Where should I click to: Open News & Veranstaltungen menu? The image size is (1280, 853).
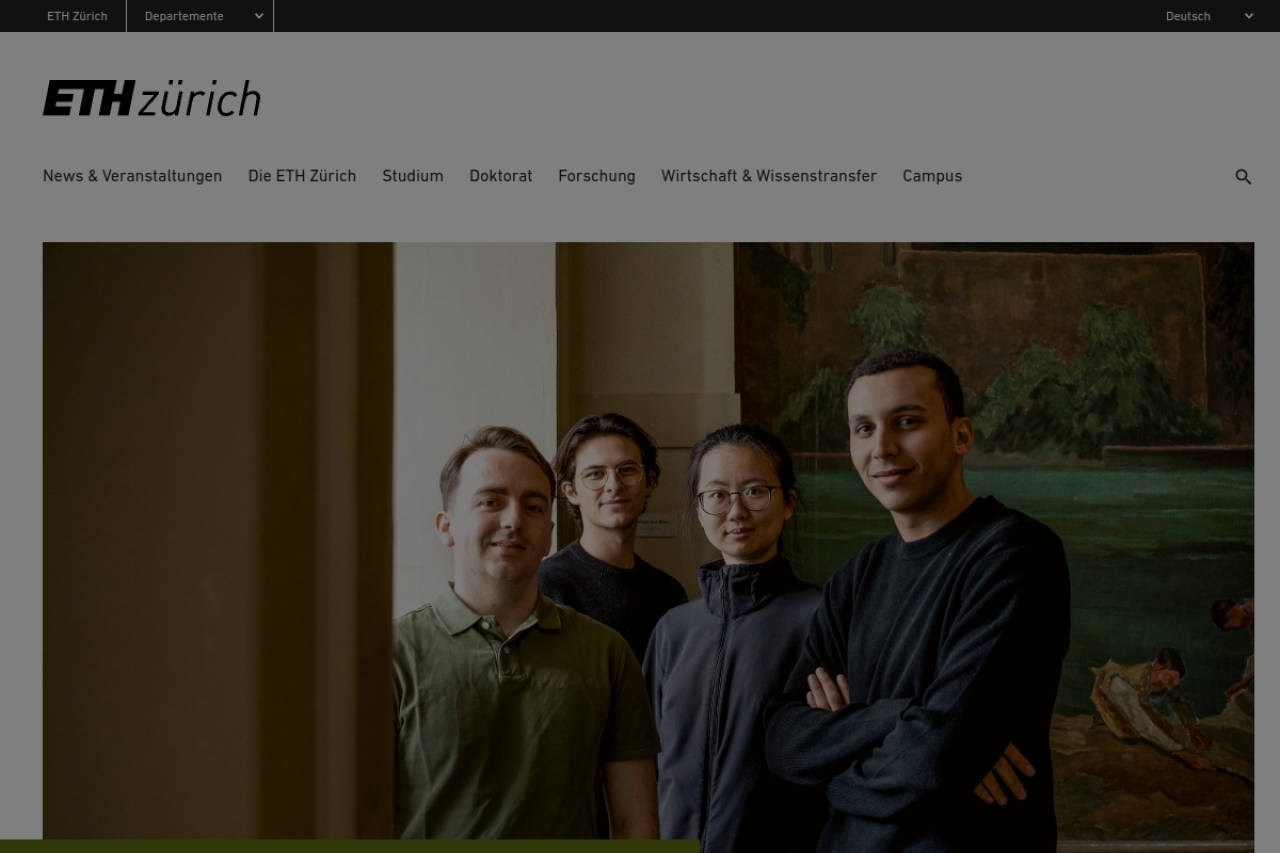point(132,176)
